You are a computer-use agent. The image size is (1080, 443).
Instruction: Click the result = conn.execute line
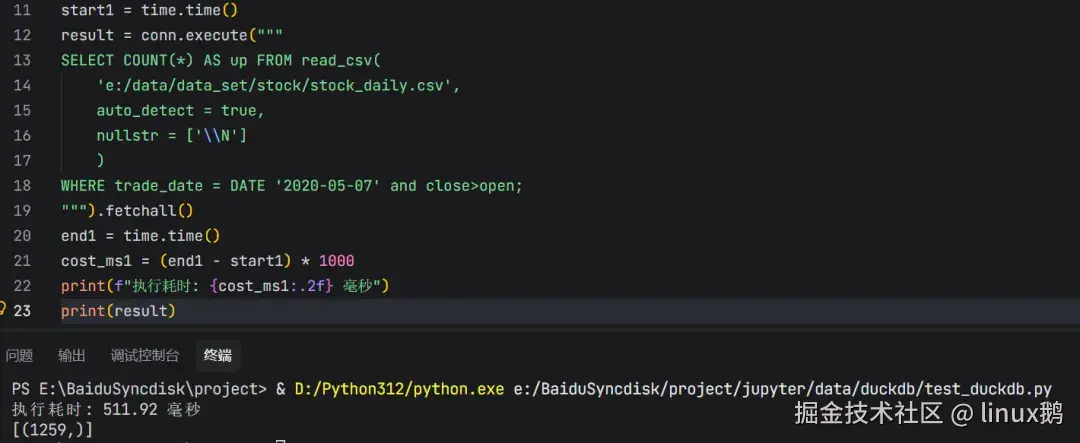coord(172,35)
